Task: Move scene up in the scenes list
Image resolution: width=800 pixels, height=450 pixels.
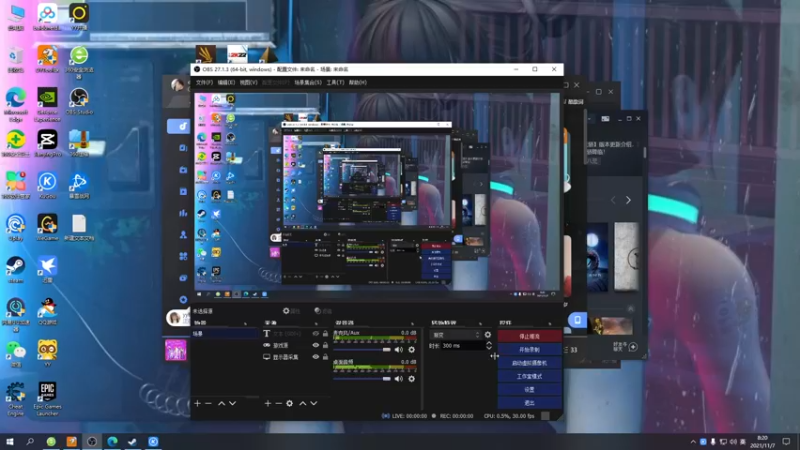Action: coord(221,403)
